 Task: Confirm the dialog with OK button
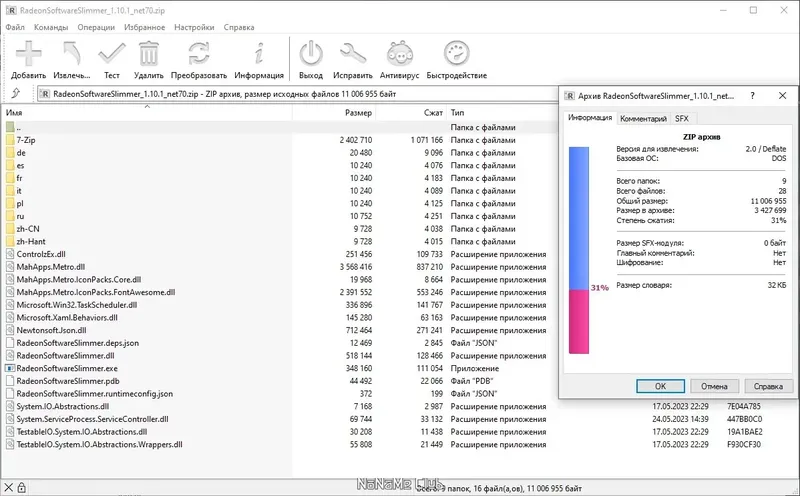tap(660, 386)
